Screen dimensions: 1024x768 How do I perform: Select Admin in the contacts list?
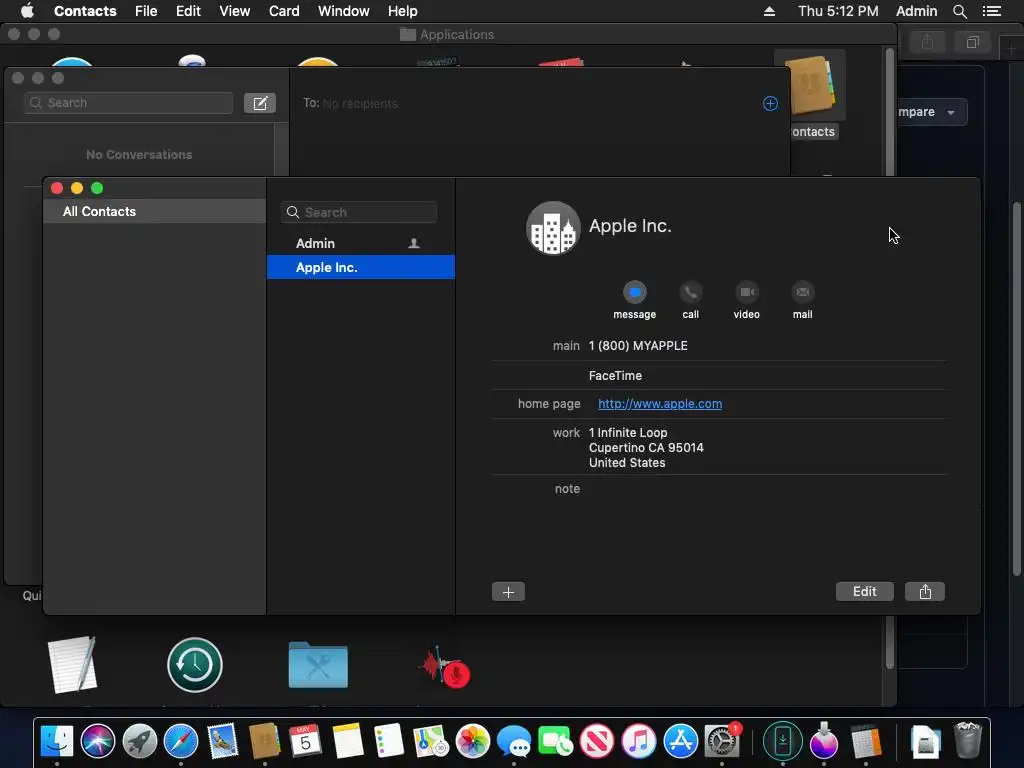[x=360, y=243]
